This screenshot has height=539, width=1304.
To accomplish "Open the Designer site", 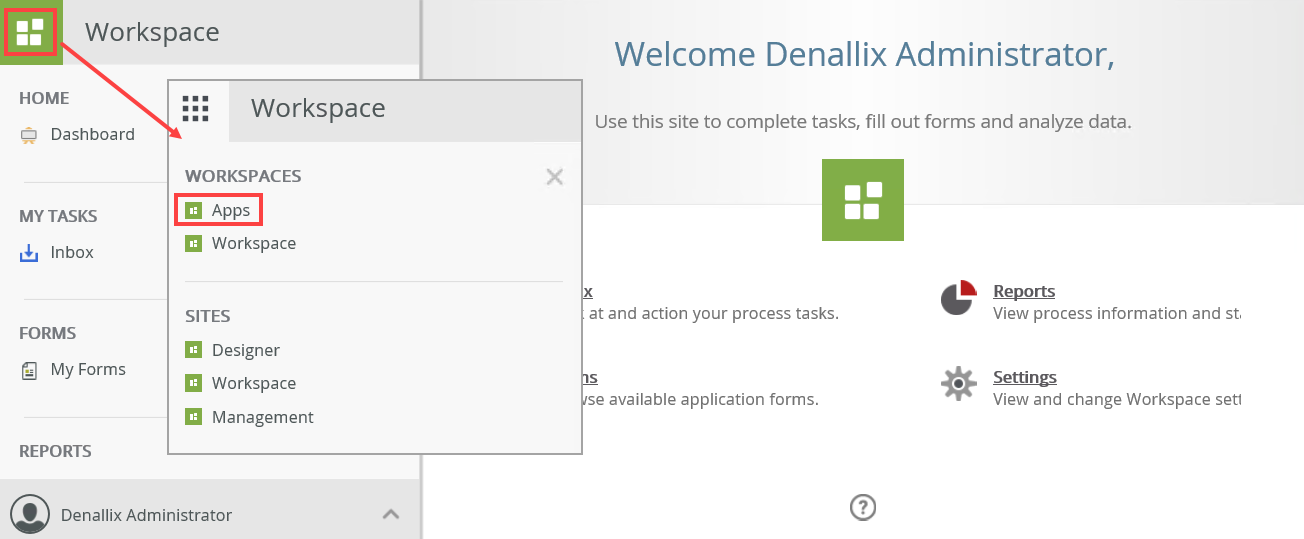I will [x=246, y=350].
